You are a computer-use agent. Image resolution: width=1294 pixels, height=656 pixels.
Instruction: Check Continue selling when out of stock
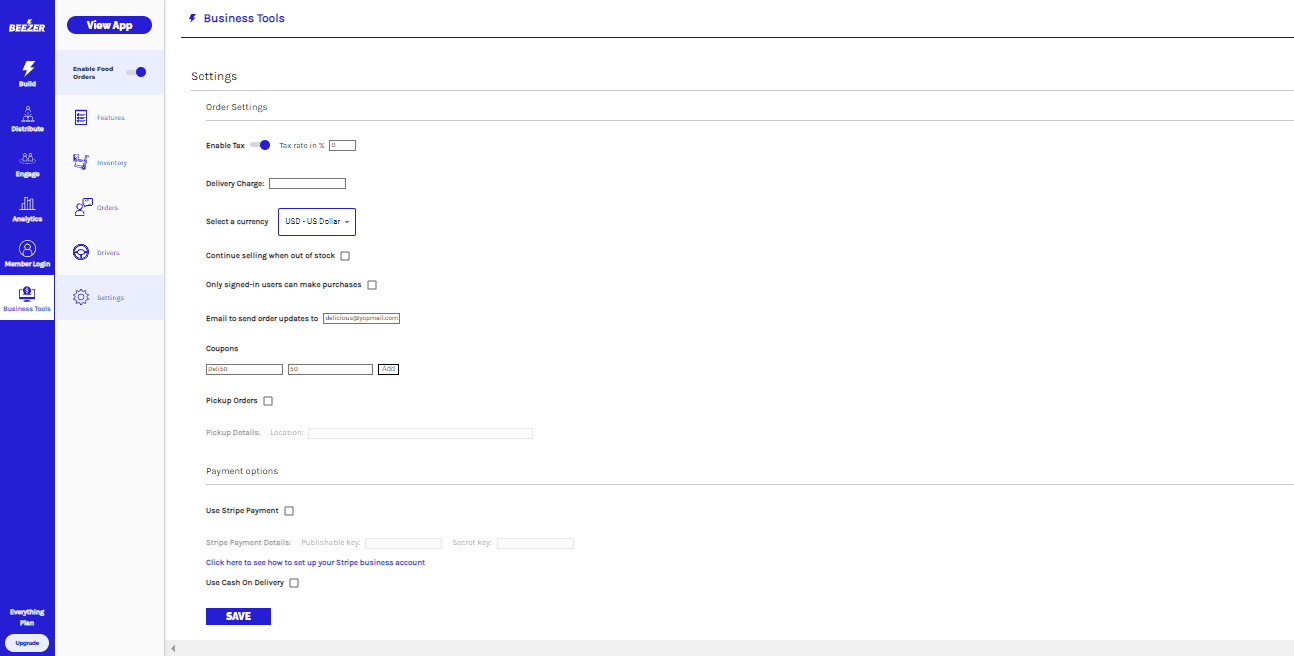(x=345, y=256)
